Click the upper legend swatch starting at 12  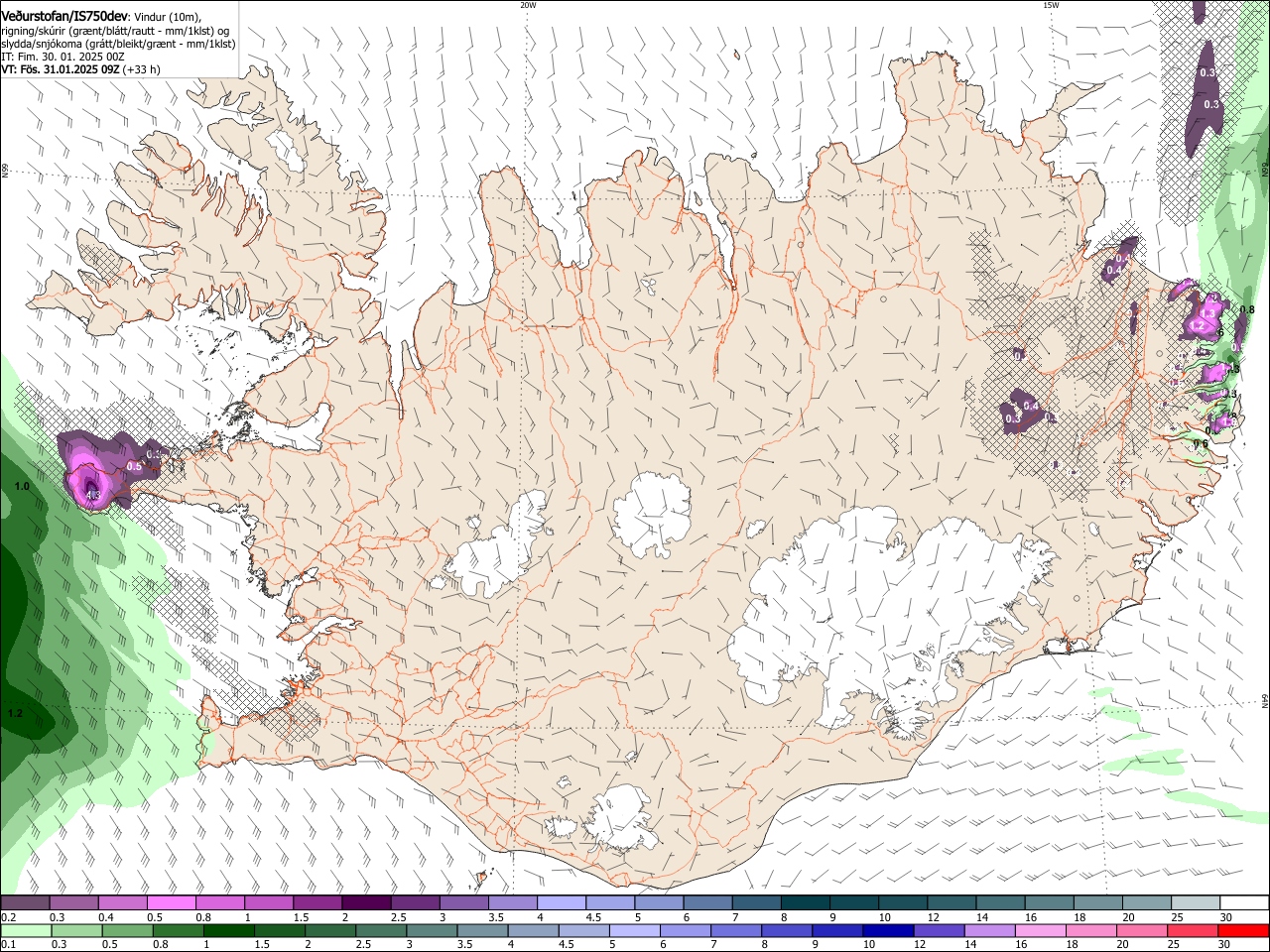[x=951, y=903]
